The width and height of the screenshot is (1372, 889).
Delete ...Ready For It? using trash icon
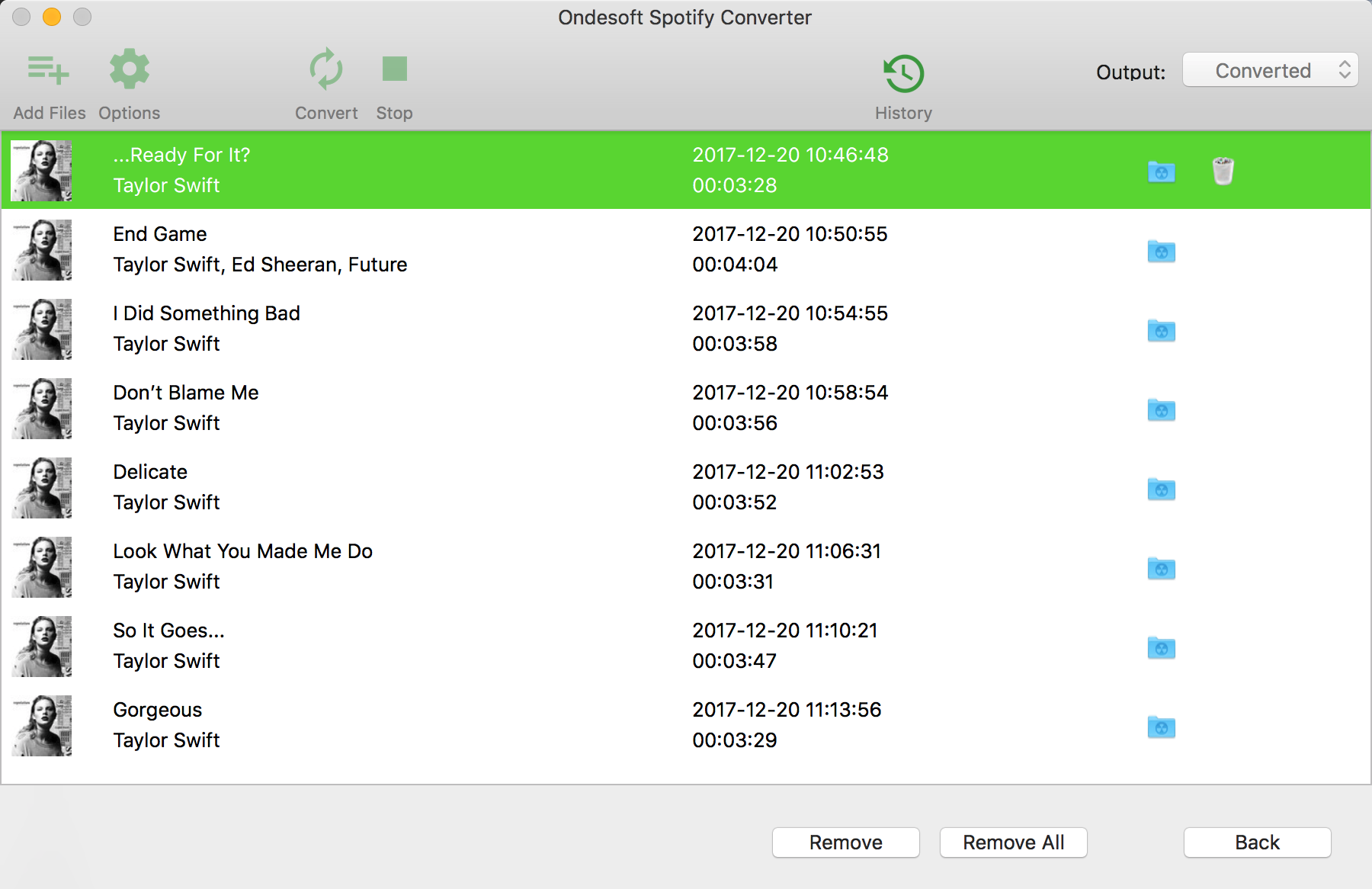1223,171
